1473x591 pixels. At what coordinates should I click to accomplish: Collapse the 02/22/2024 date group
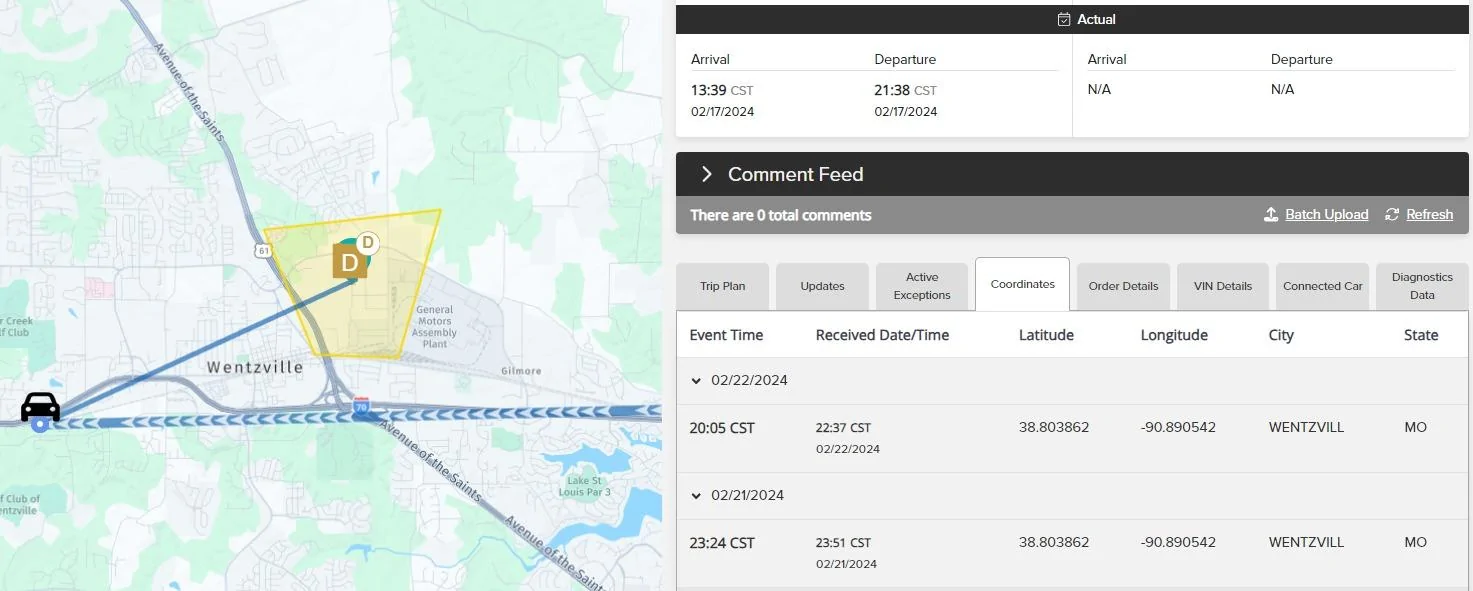pyautogui.click(x=696, y=380)
